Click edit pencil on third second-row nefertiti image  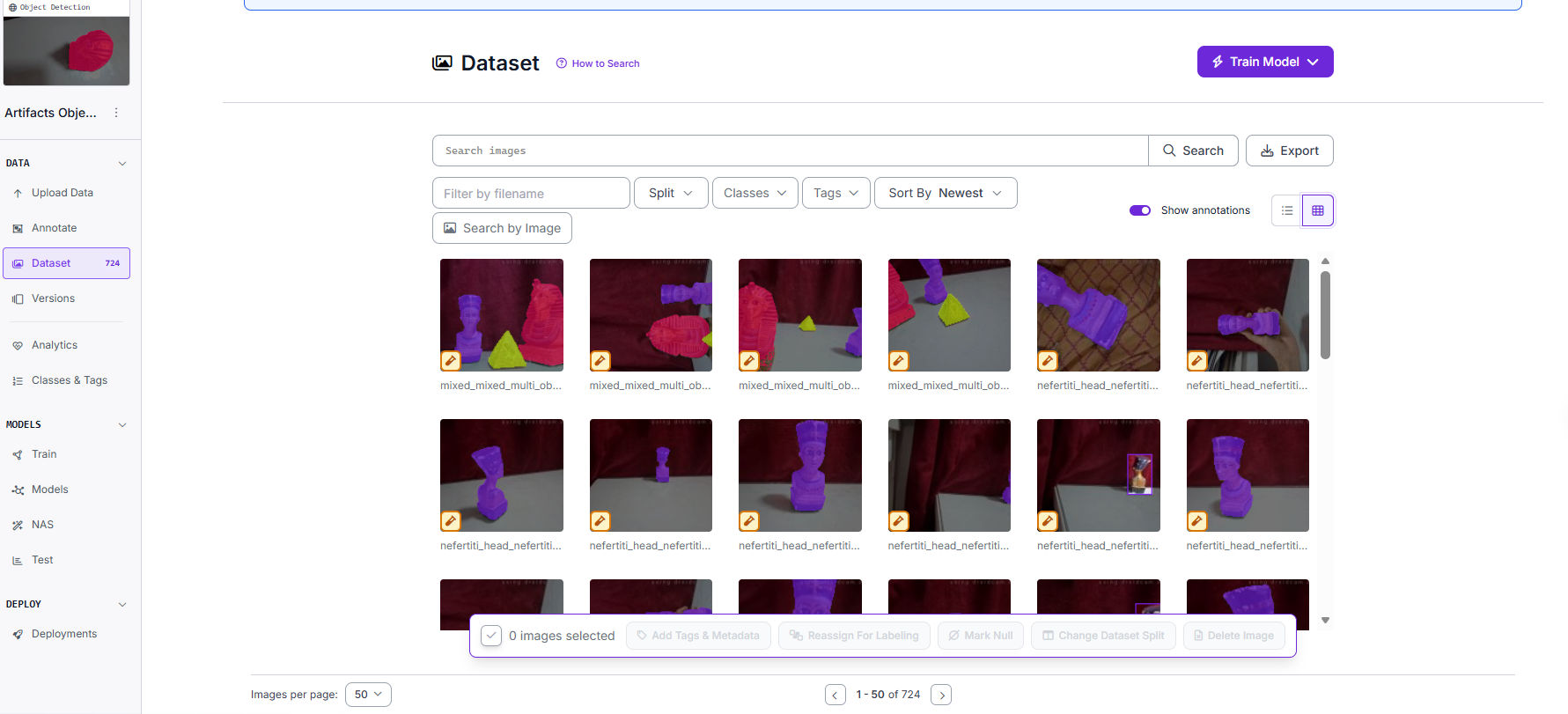[749, 520]
